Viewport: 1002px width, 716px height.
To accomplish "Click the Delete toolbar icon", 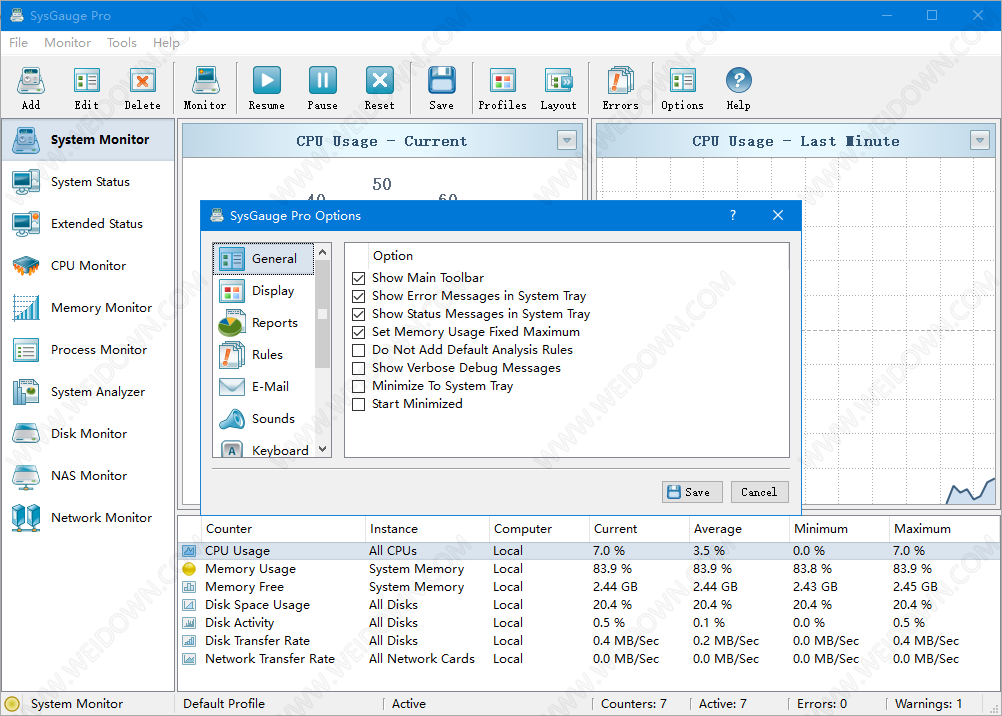I will coord(143,88).
